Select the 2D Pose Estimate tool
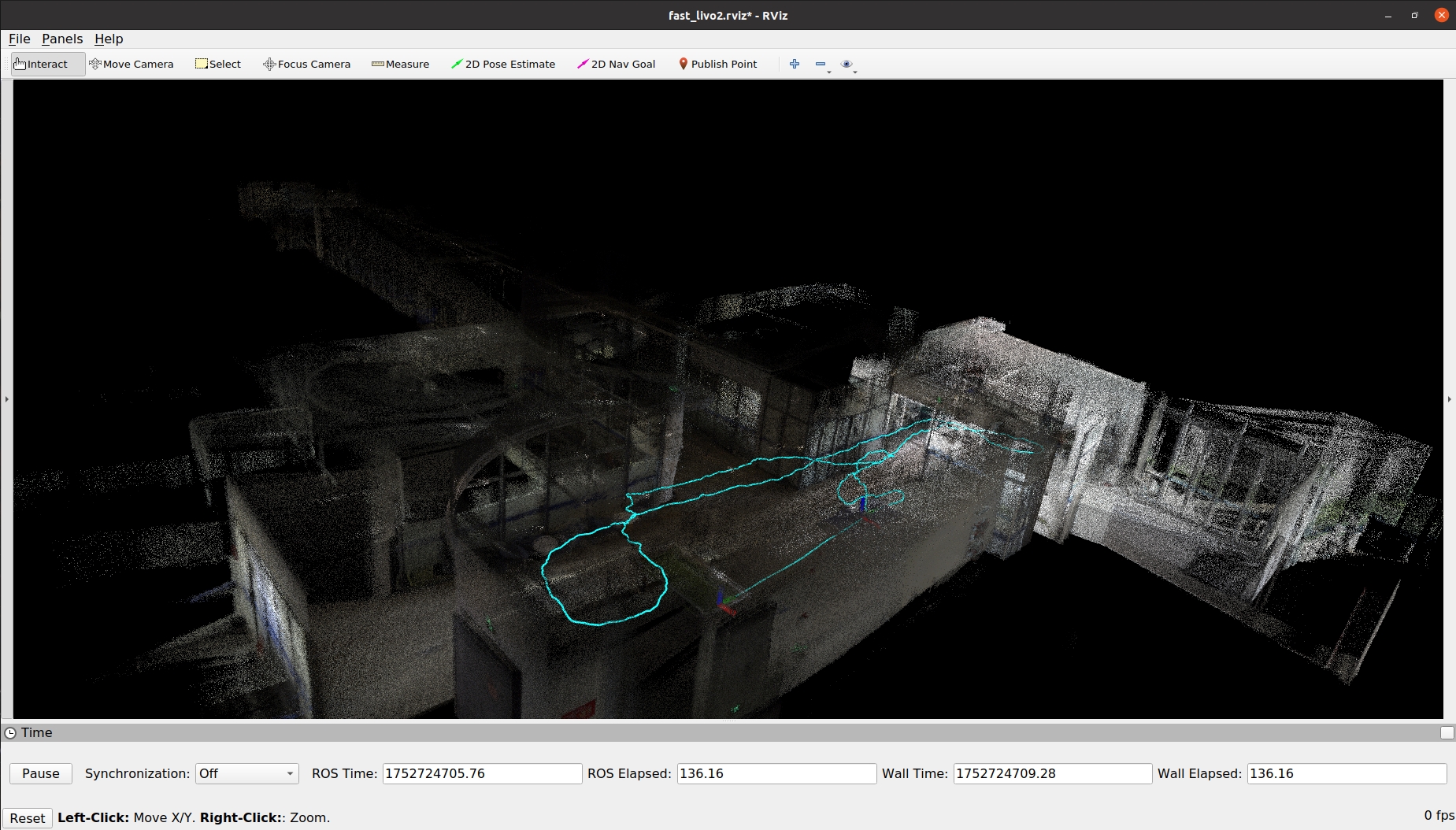 [x=502, y=64]
